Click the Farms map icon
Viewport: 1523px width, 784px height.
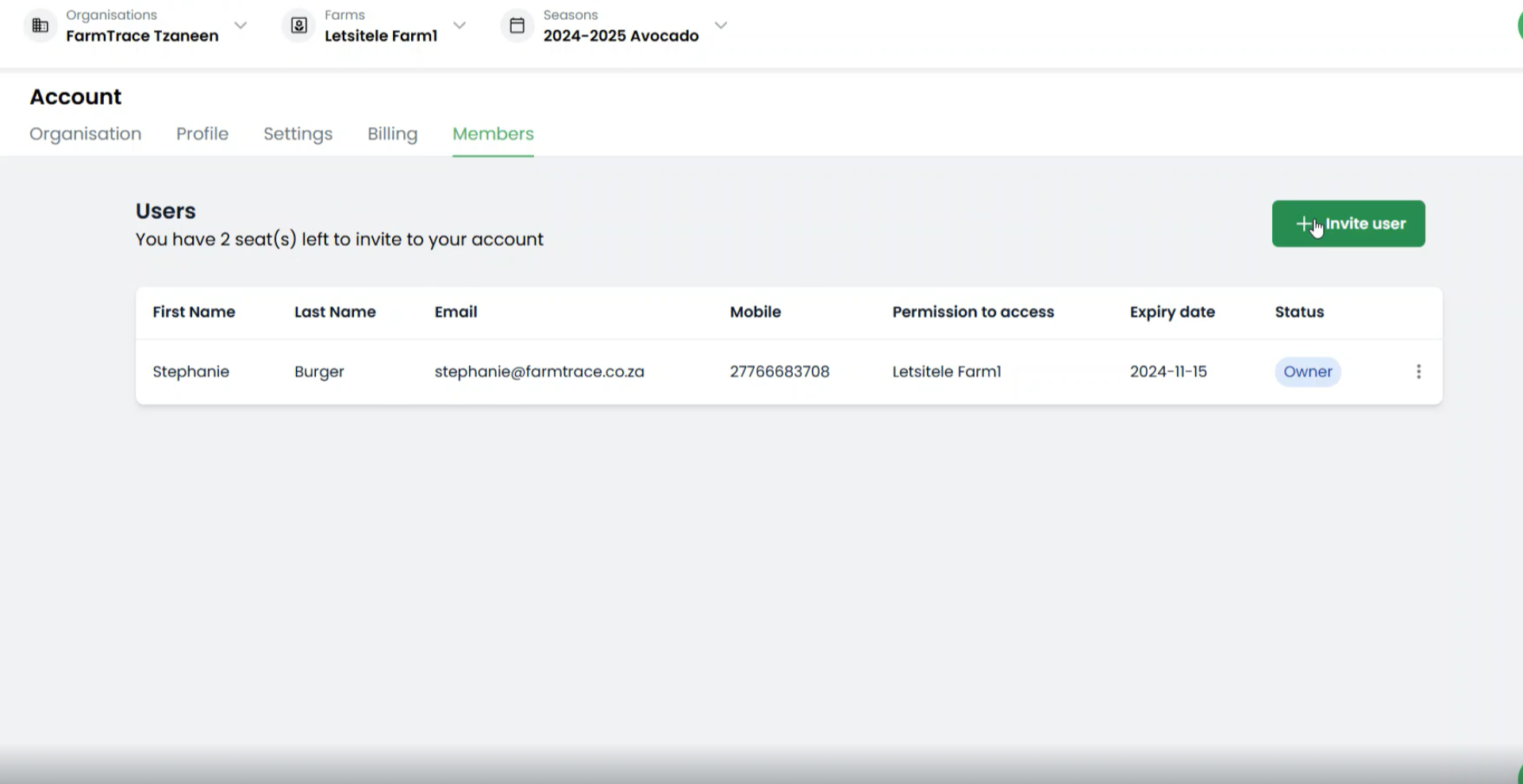click(x=299, y=25)
